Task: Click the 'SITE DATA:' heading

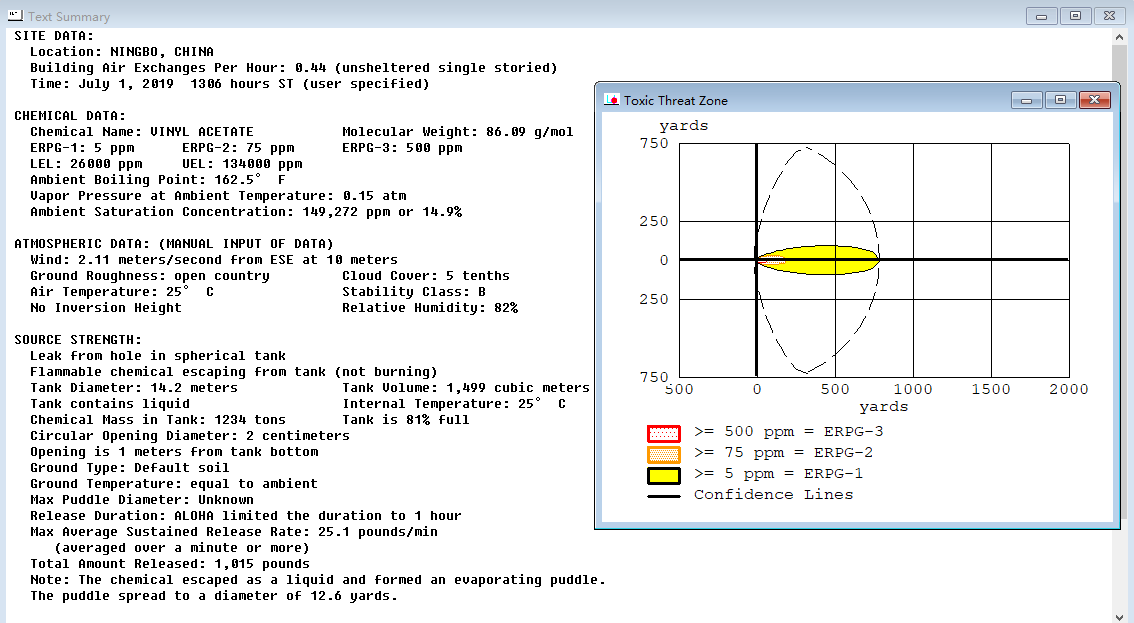Action: [x=54, y=35]
